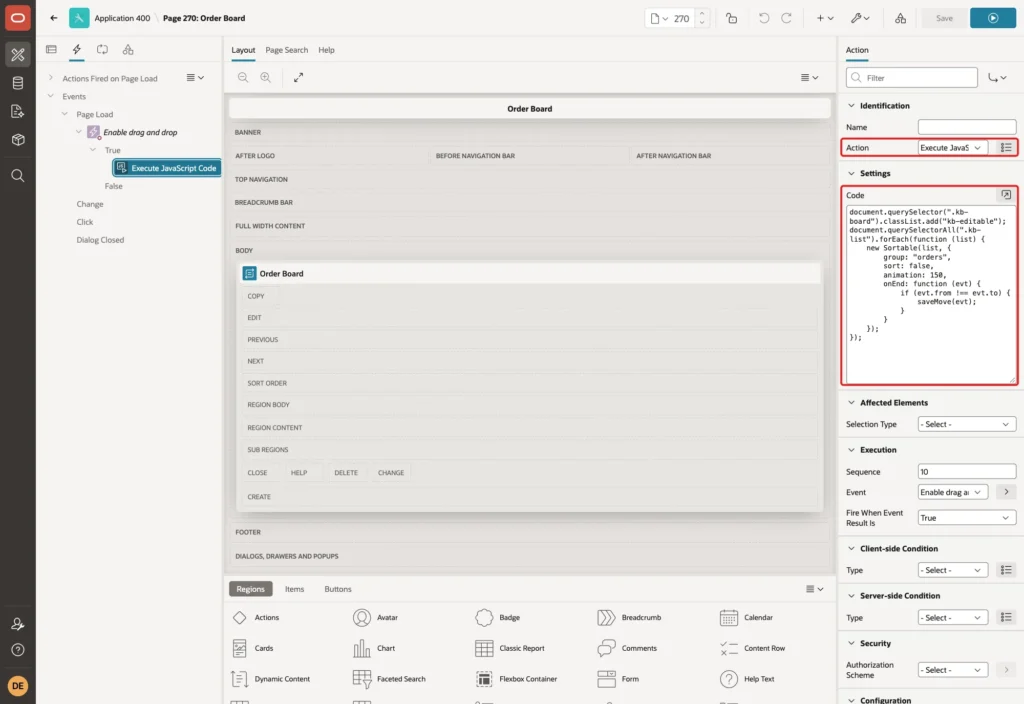The height and width of the screenshot is (704, 1024).
Task: Open the gallery options menu
Action: (814, 588)
